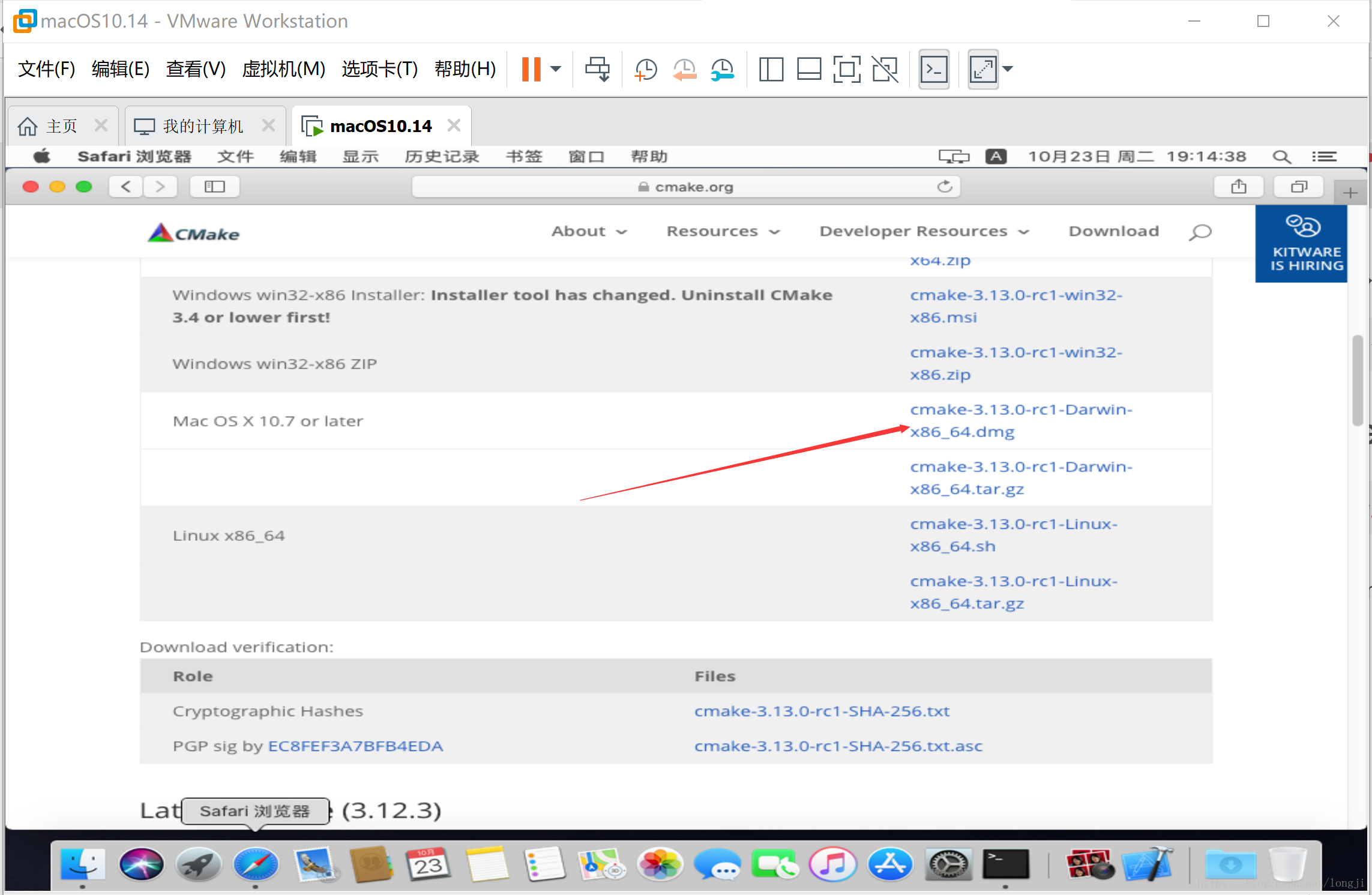Open PGP key EC8FEF3A7BFB4EDA link
The image size is (1372, 895).
[355, 746]
